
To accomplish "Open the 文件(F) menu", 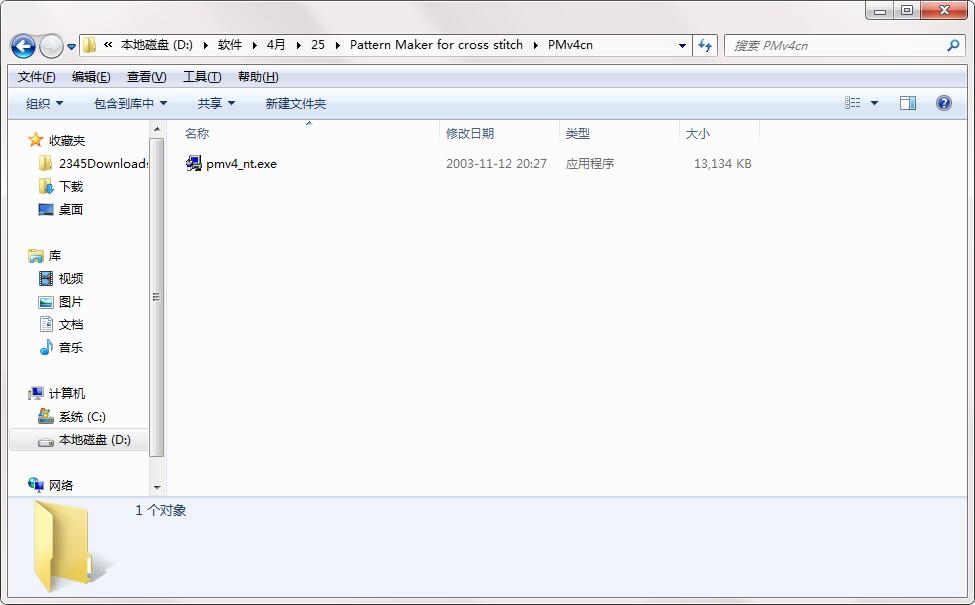I will tap(37, 76).
